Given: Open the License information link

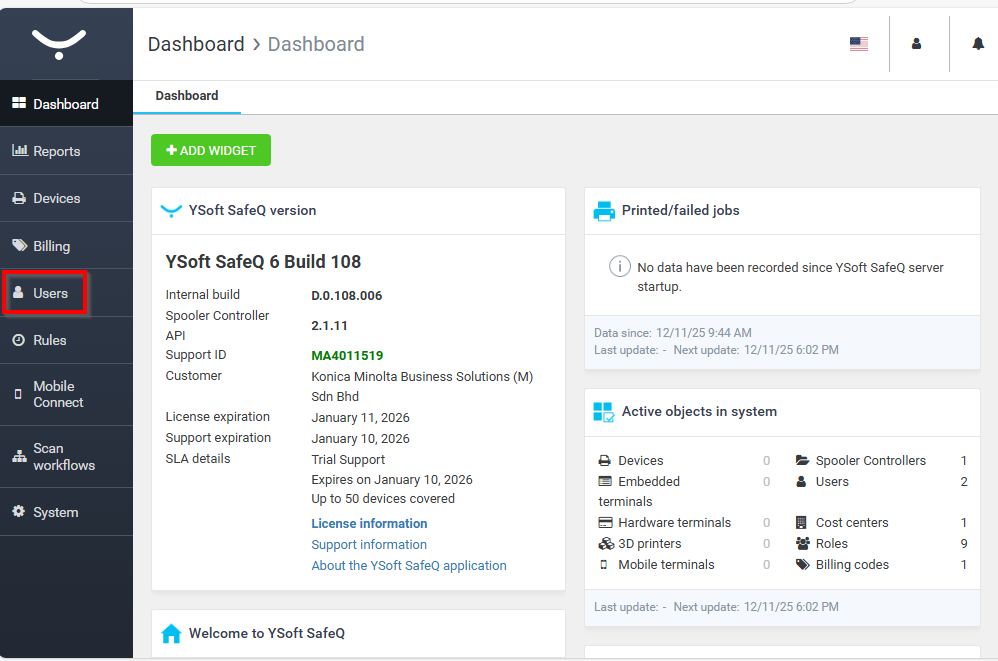Looking at the screenshot, I should pos(369,524).
